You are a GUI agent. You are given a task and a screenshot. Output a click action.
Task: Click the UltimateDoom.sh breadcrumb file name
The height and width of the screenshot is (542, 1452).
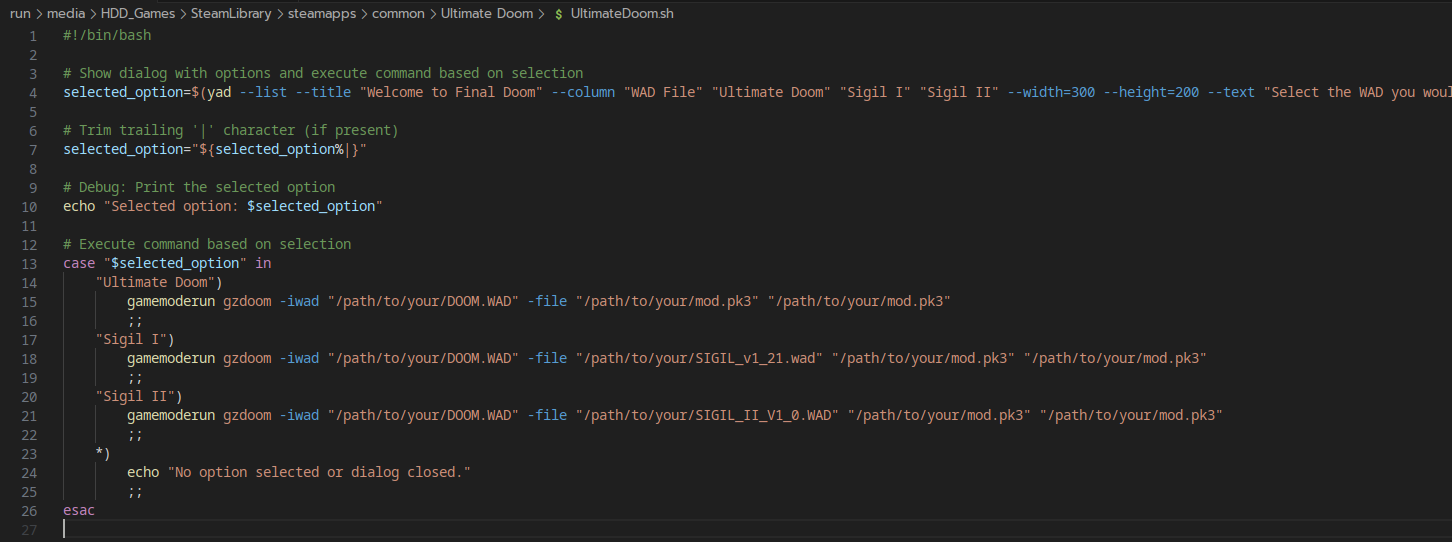pyautogui.click(x=617, y=14)
